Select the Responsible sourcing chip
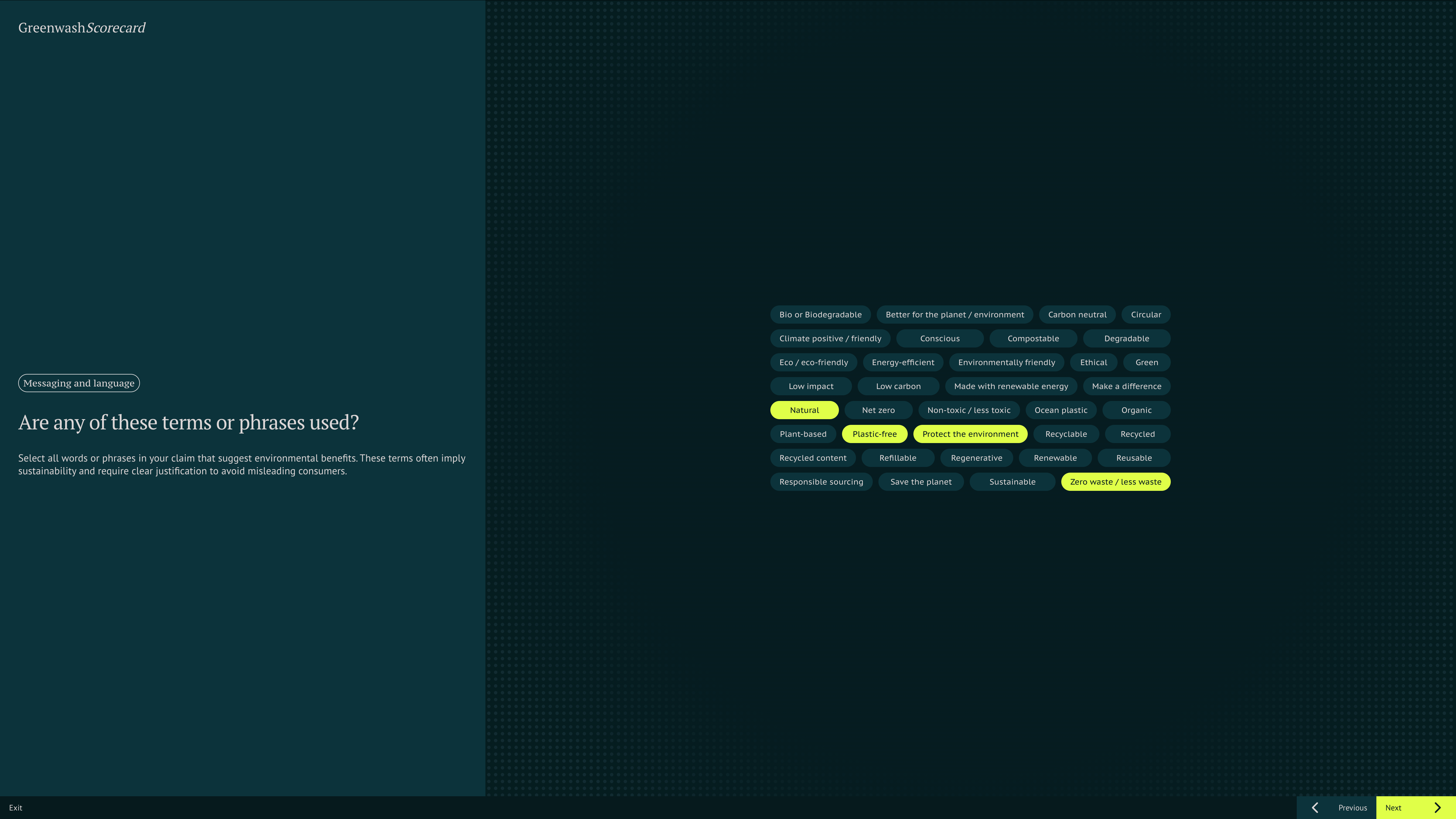The image size is (1456, 819). pos(821,482)
